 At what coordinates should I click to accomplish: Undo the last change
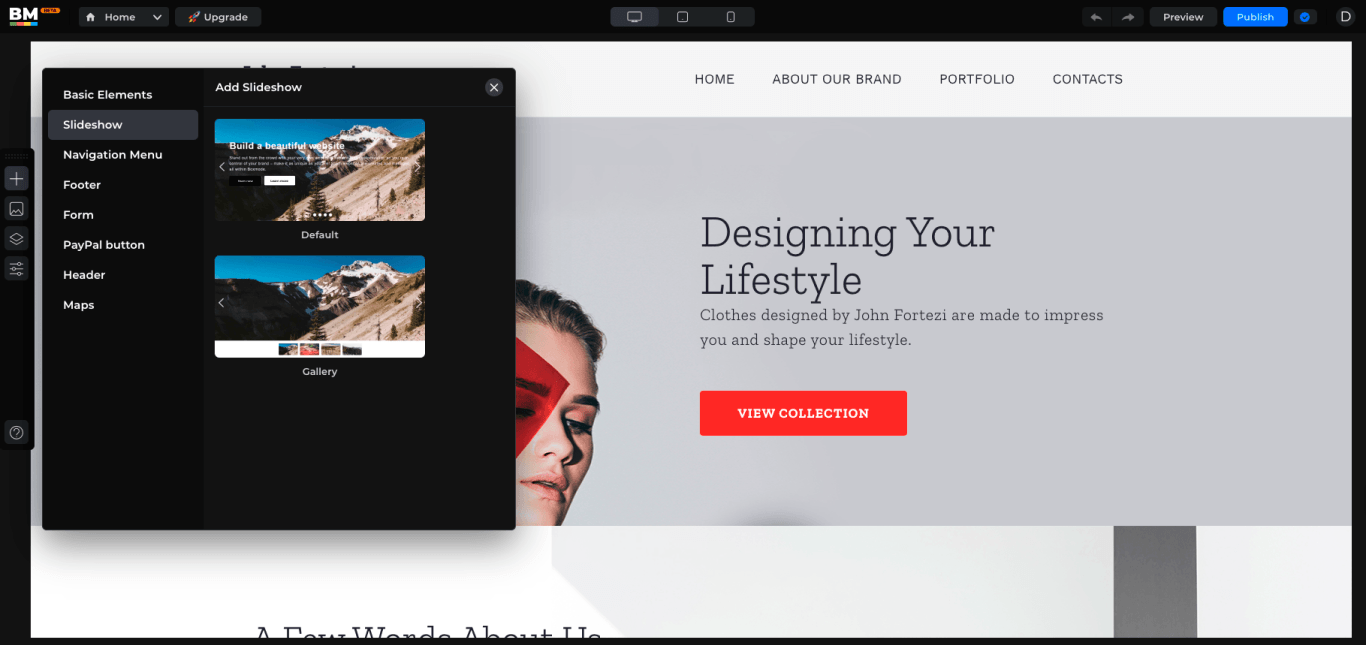(1095, 16)
